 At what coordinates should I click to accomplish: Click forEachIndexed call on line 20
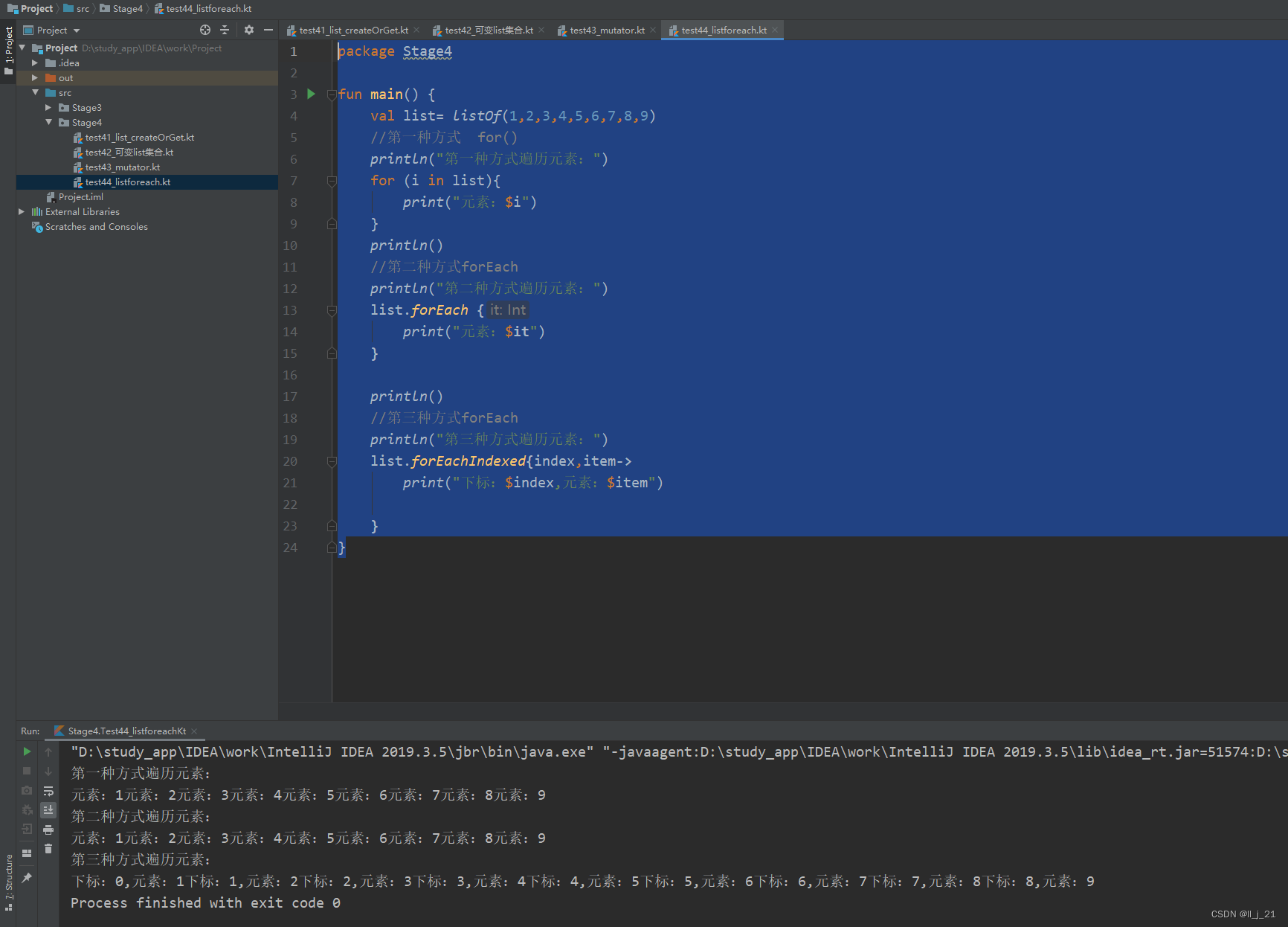pyautogui.click(x=468, y=461)
